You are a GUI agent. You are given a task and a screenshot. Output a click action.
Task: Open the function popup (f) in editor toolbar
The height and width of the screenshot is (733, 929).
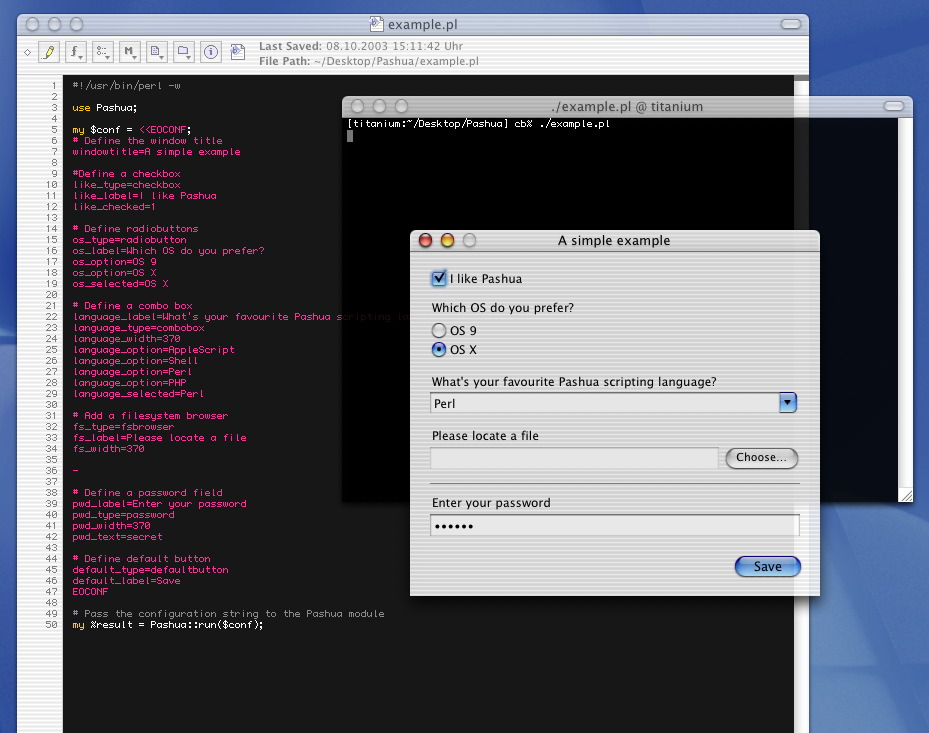pos(75,52)
